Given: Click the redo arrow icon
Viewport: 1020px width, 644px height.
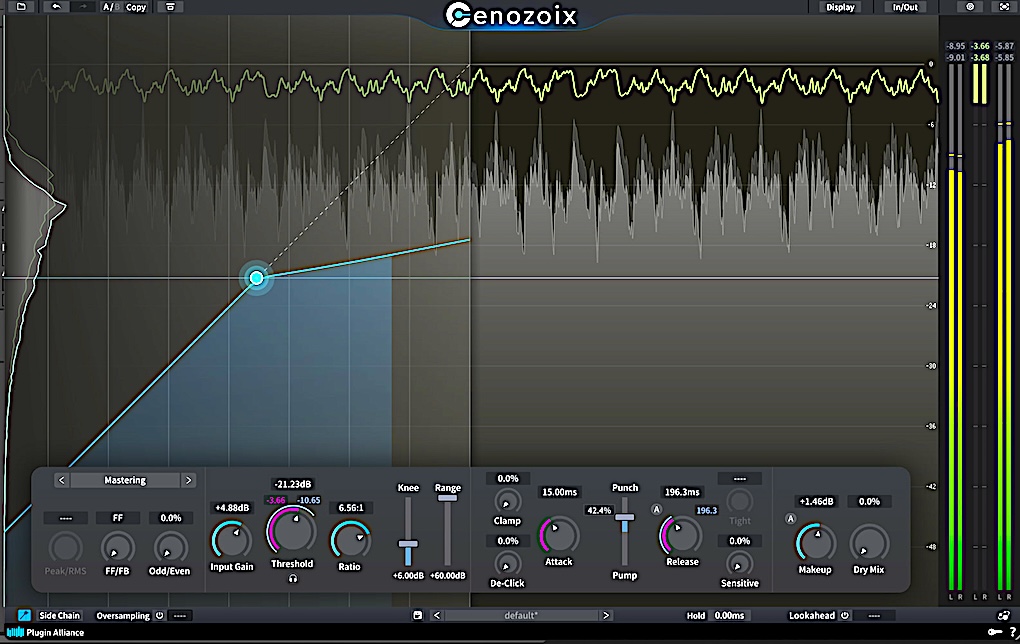Looking at the screenshot, I should coord(85,6).
